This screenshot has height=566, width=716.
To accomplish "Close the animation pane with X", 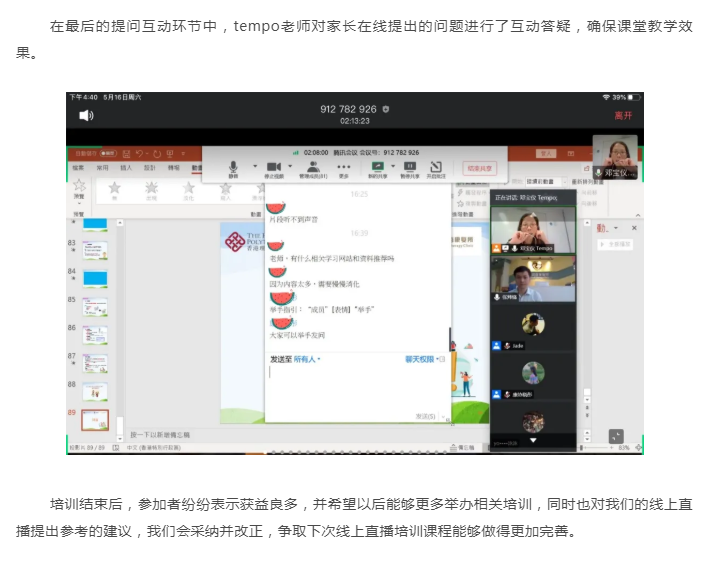I will click(633, 227).
